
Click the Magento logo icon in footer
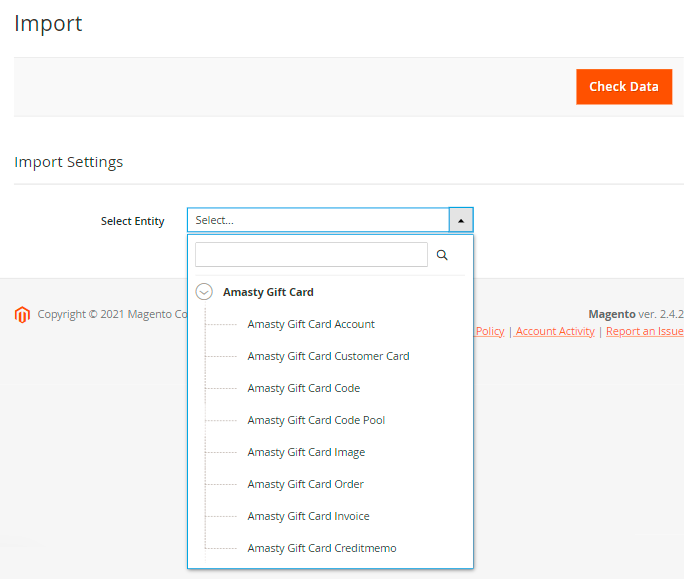22,315
